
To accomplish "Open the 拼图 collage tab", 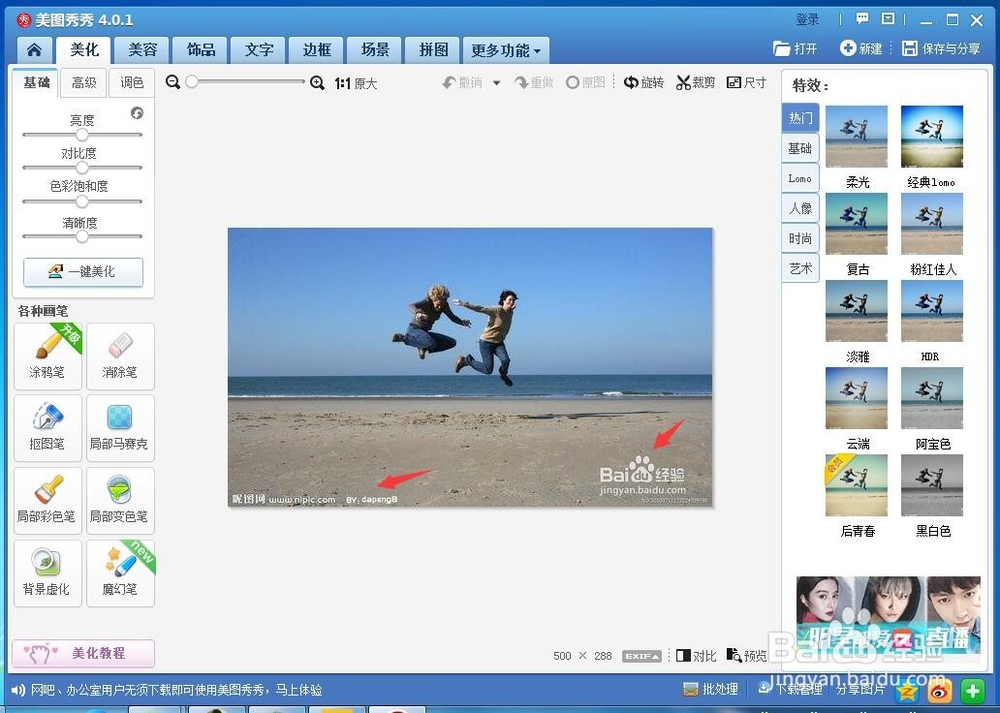I will coord(432,49).
